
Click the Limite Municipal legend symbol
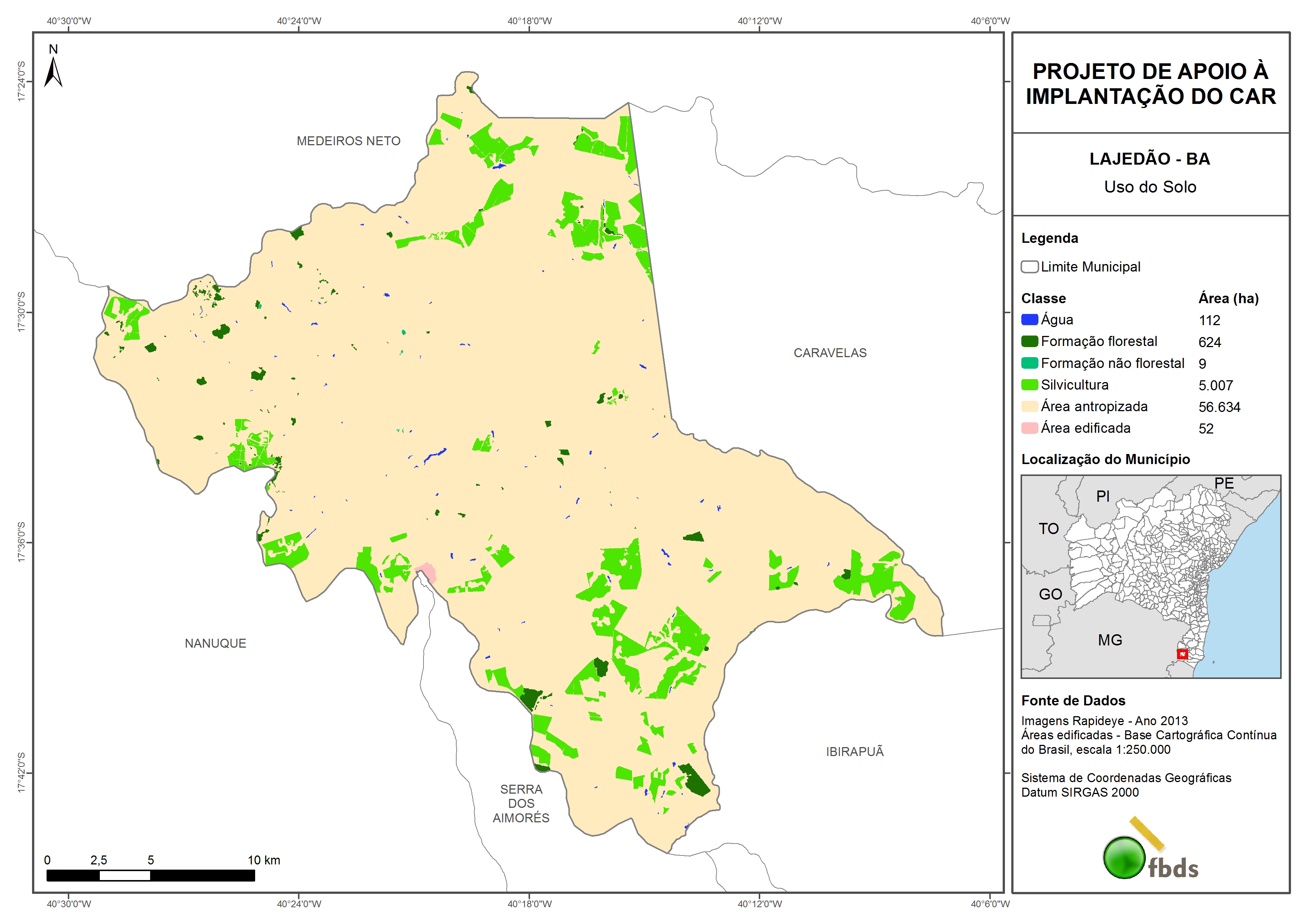(x=1029, y=267)
